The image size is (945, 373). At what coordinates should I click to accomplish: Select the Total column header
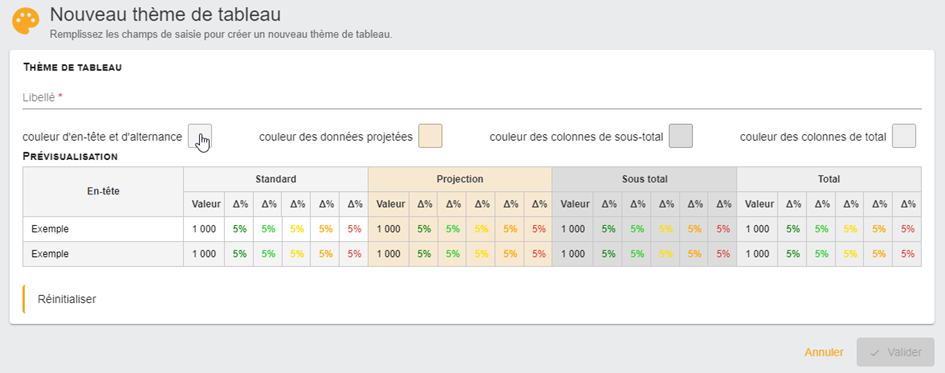point(829,179)
